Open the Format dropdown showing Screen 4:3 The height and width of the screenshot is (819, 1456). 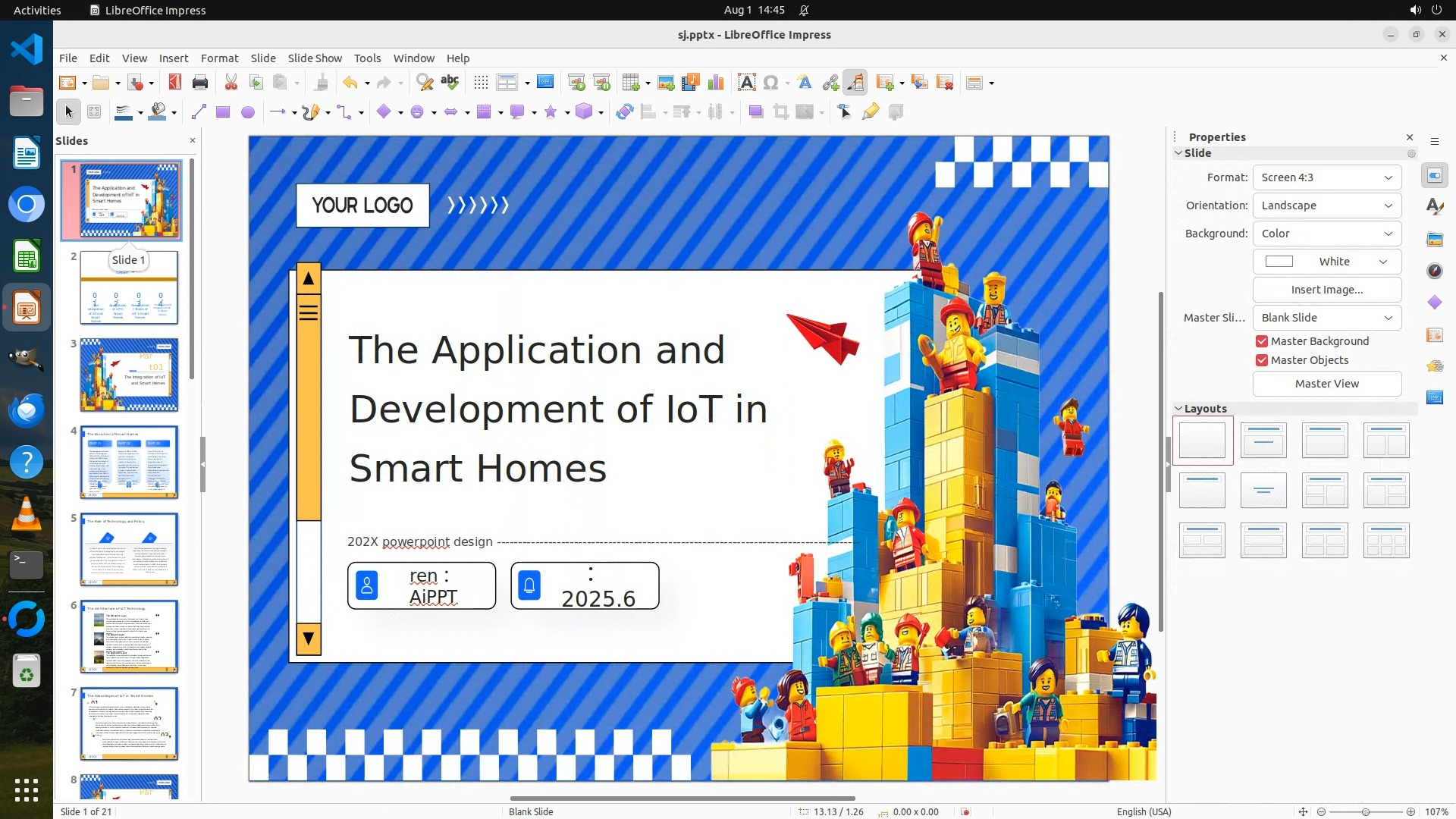(x=1326, y=177)
